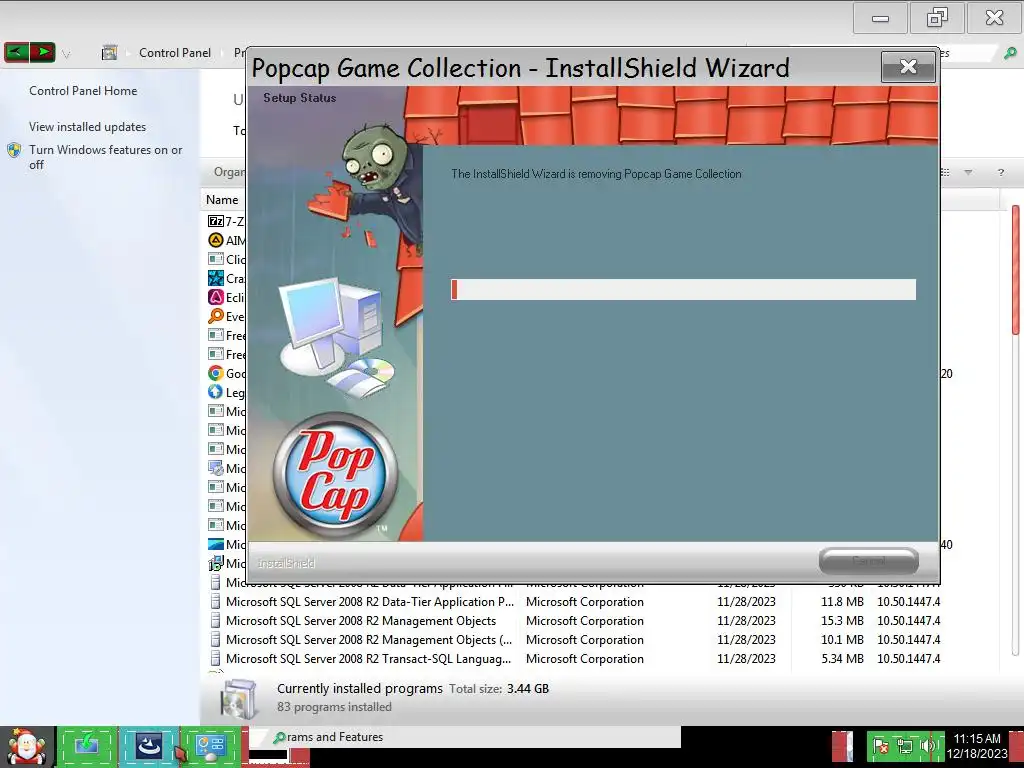1024x768 pixels.
Task: Click the Action Center flag tray icon
Action: point(882,746)
